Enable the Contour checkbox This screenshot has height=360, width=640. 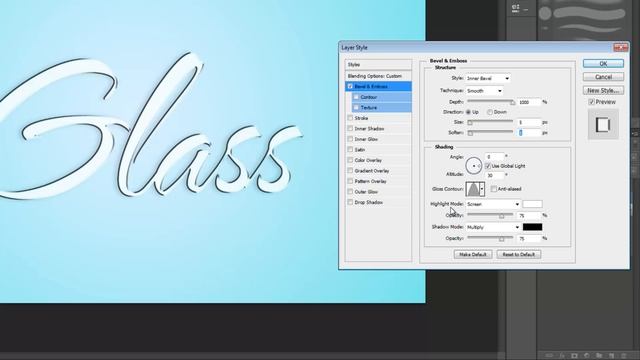356,97
